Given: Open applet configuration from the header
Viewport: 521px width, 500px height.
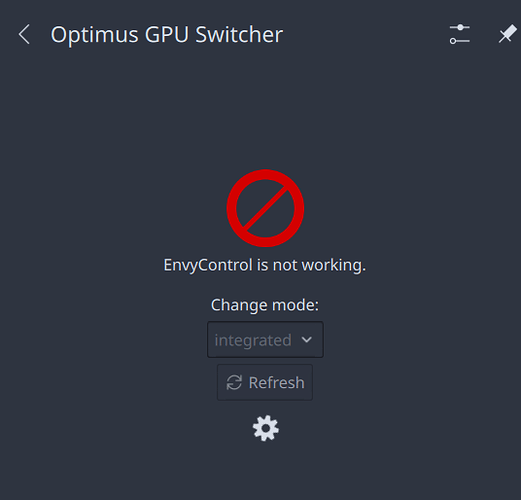Looking at the screenshot, I should (460, 34).
